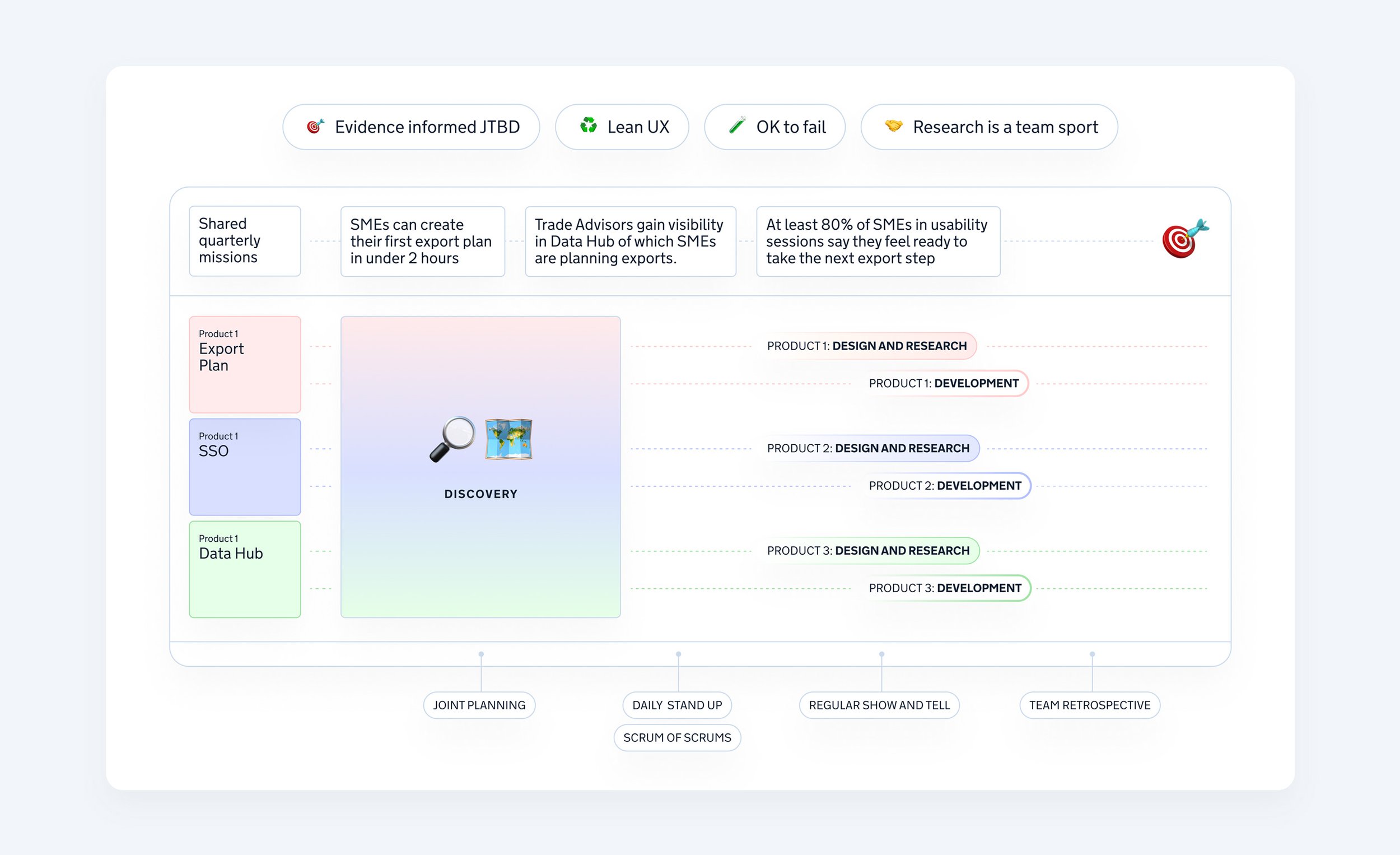Click the world map icon in Discovery
The image size is (1400, 855).
[508, 439]
